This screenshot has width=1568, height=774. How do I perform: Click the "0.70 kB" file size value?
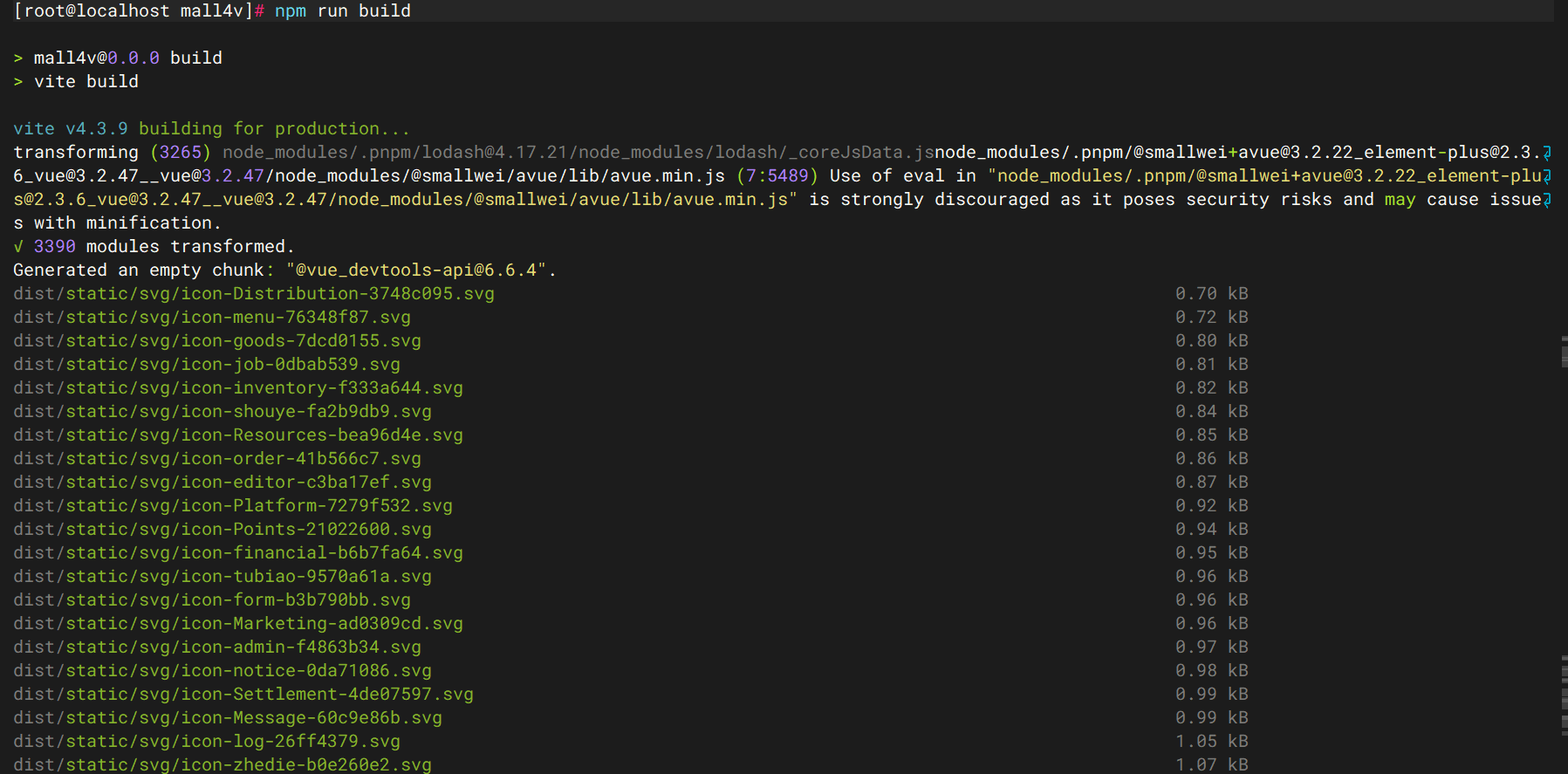[1211, 294]
